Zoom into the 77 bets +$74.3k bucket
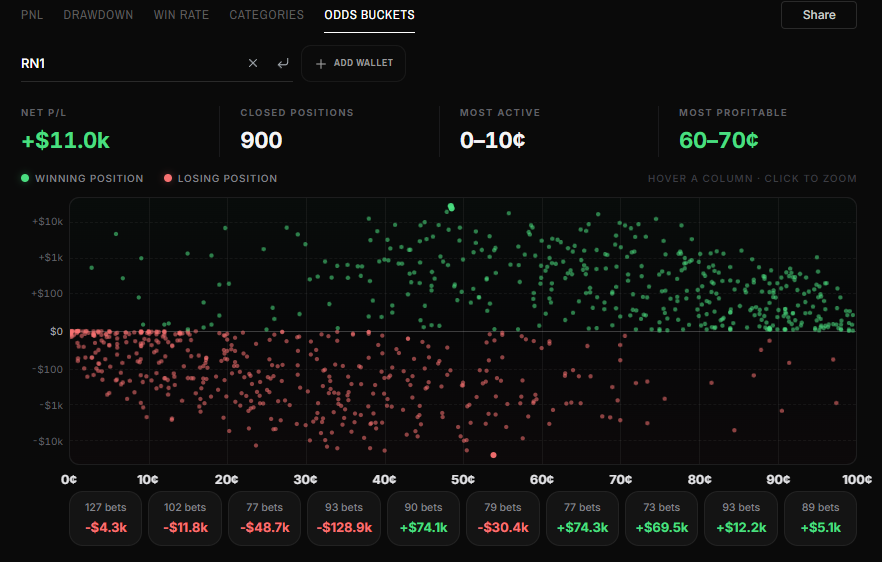 582,518
